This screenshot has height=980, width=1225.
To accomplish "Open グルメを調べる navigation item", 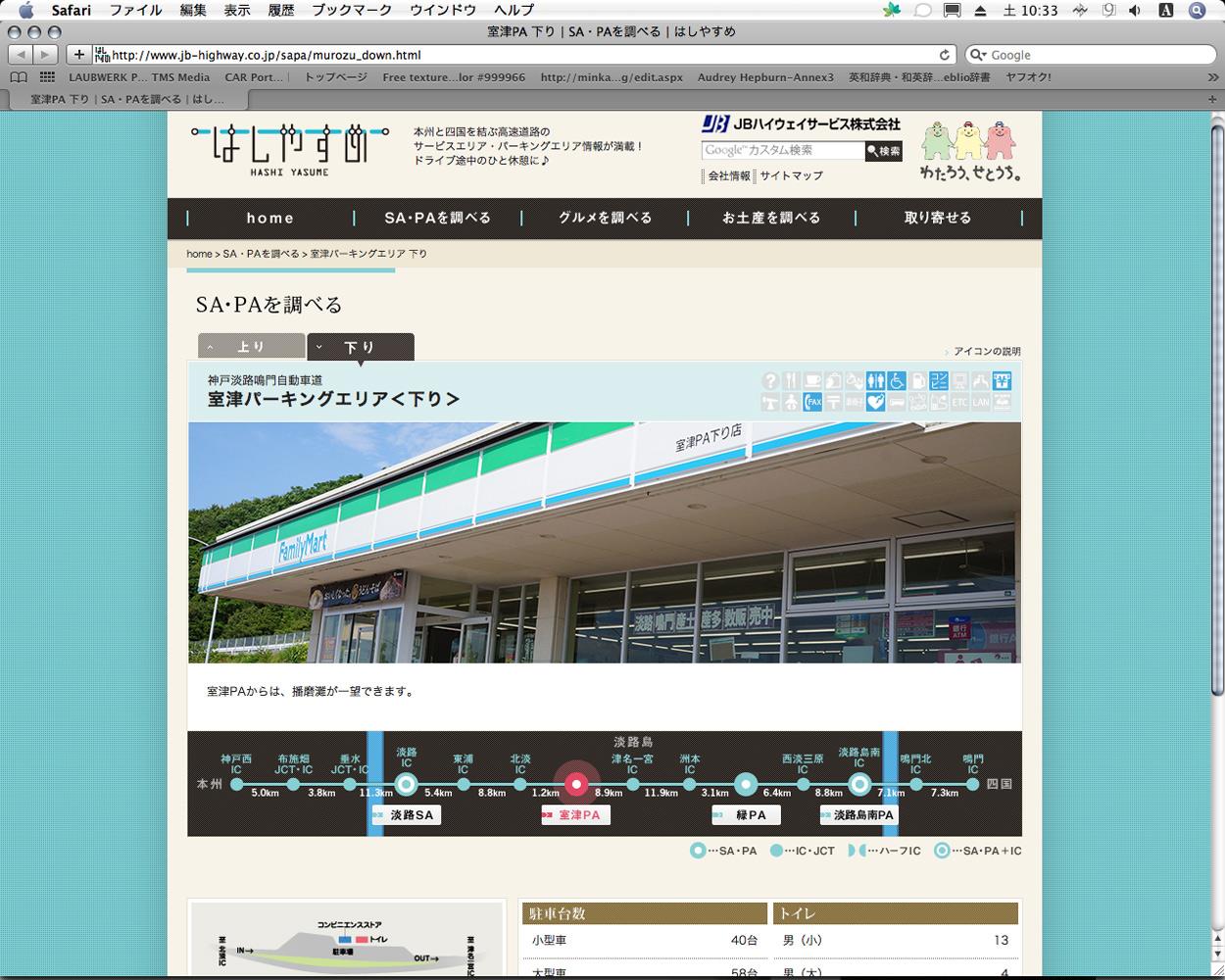I will (605, 219).
